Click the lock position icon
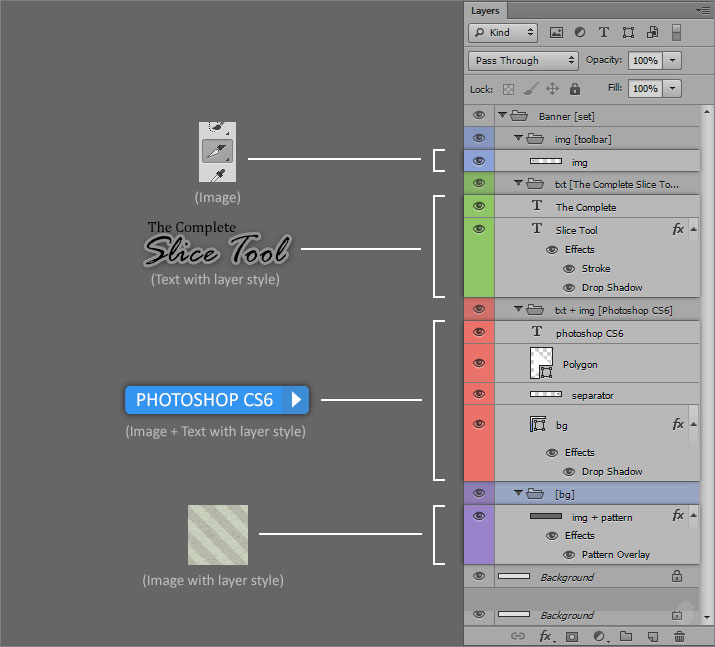Image resolution: width=715 pixels, height=647 pixels. coord(552,89)
